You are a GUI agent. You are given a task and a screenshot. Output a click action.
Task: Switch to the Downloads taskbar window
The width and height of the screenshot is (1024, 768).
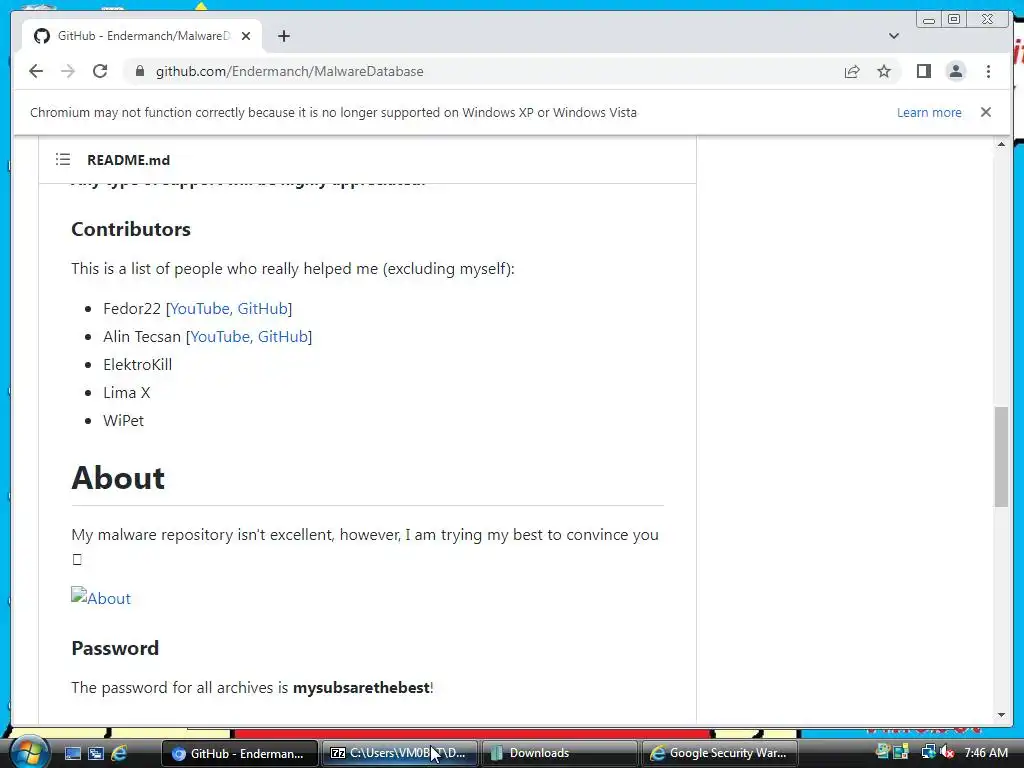click(x=560, y=753)
